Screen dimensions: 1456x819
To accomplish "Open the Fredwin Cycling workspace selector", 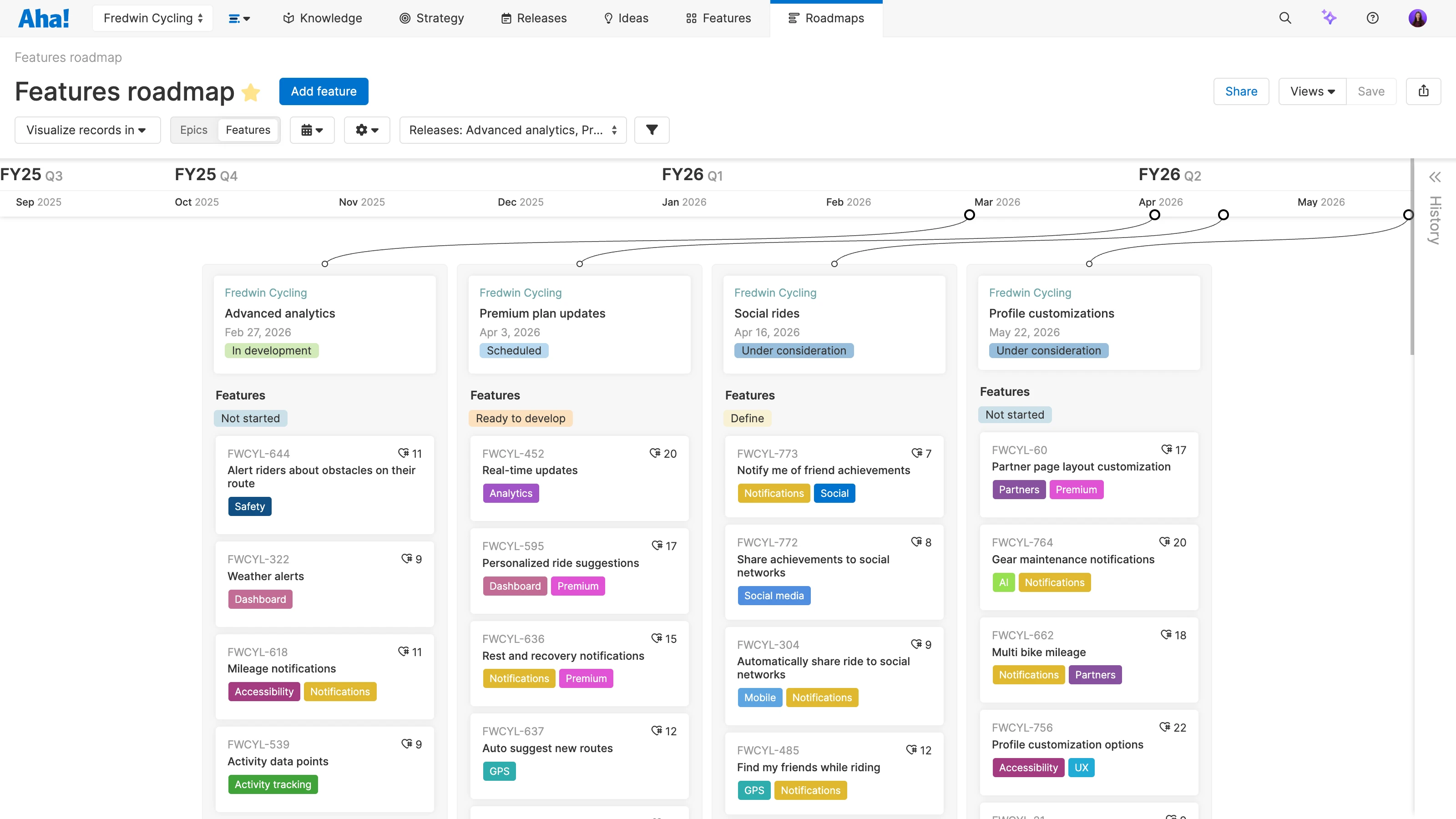I will (152, 18).
